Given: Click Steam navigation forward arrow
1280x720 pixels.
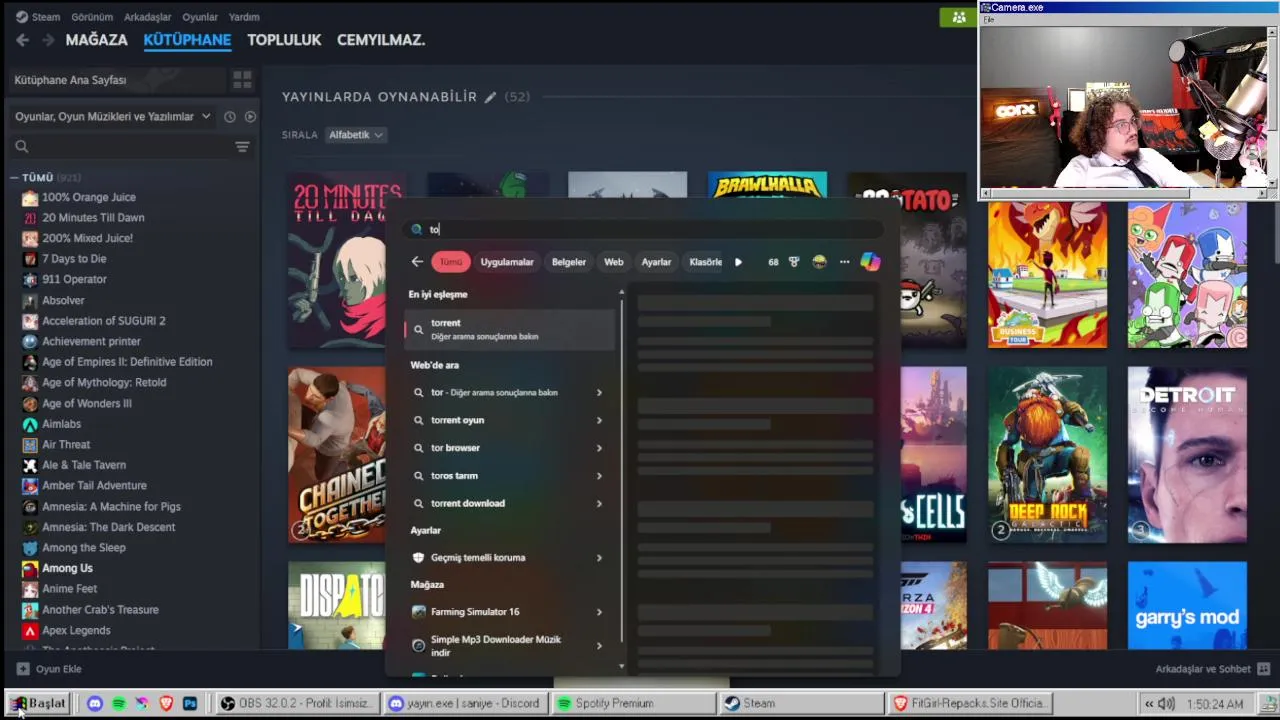Looking at the screenshot, I should coord(47,40).
